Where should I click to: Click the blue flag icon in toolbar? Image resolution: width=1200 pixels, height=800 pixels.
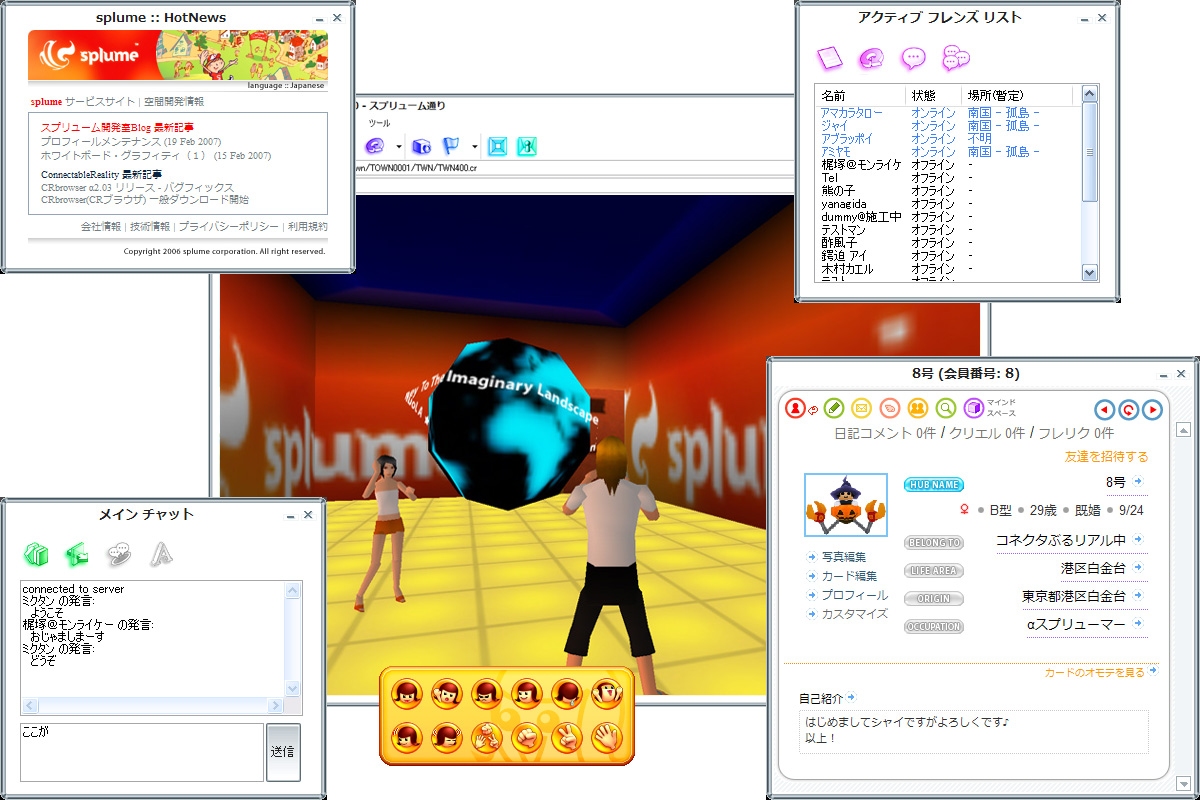pyautogui.click(x=451, y=146)
